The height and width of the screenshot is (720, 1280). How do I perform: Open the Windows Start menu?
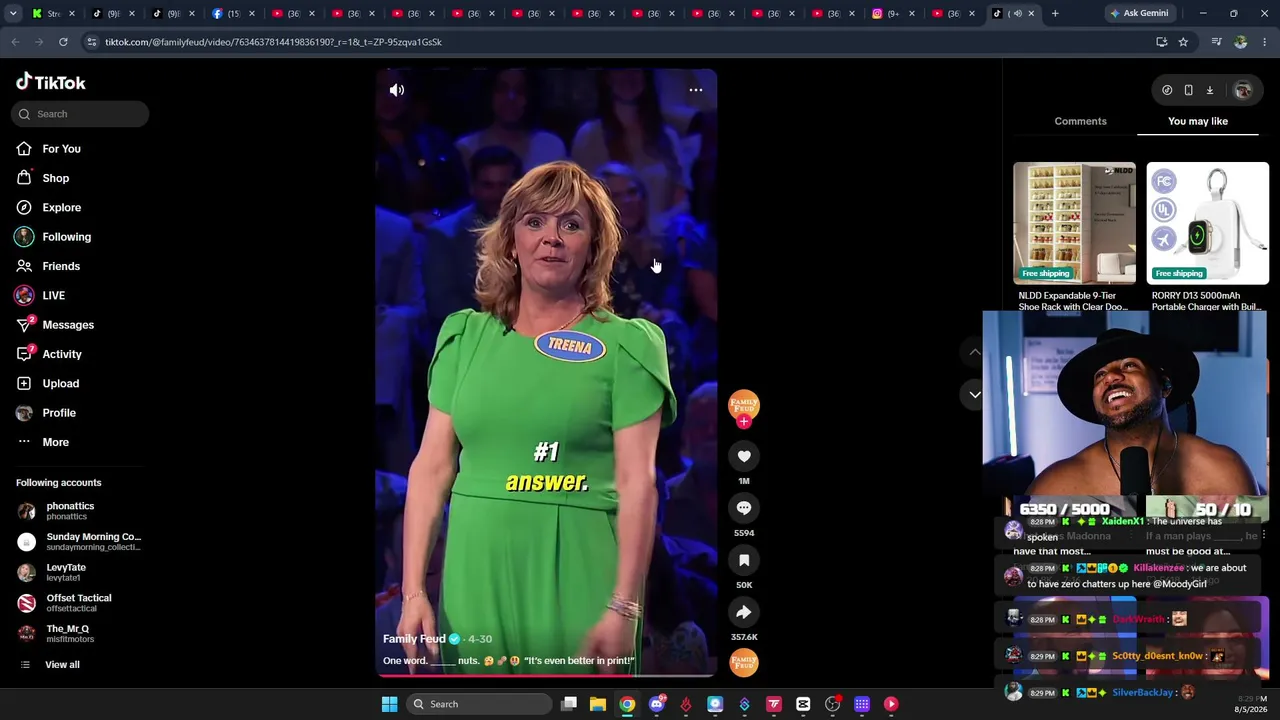click(x=389, y=704)
